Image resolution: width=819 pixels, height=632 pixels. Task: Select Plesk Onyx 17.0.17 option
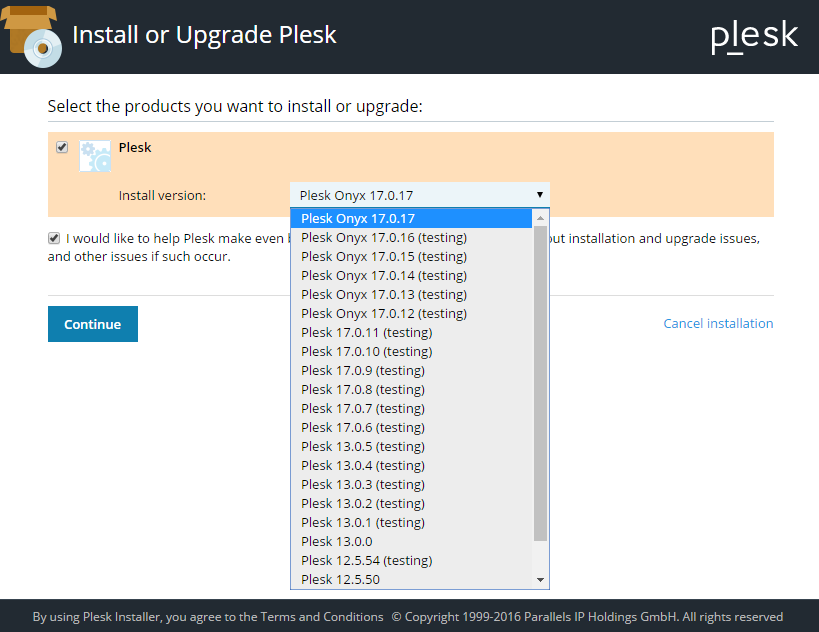coord(358,218)
